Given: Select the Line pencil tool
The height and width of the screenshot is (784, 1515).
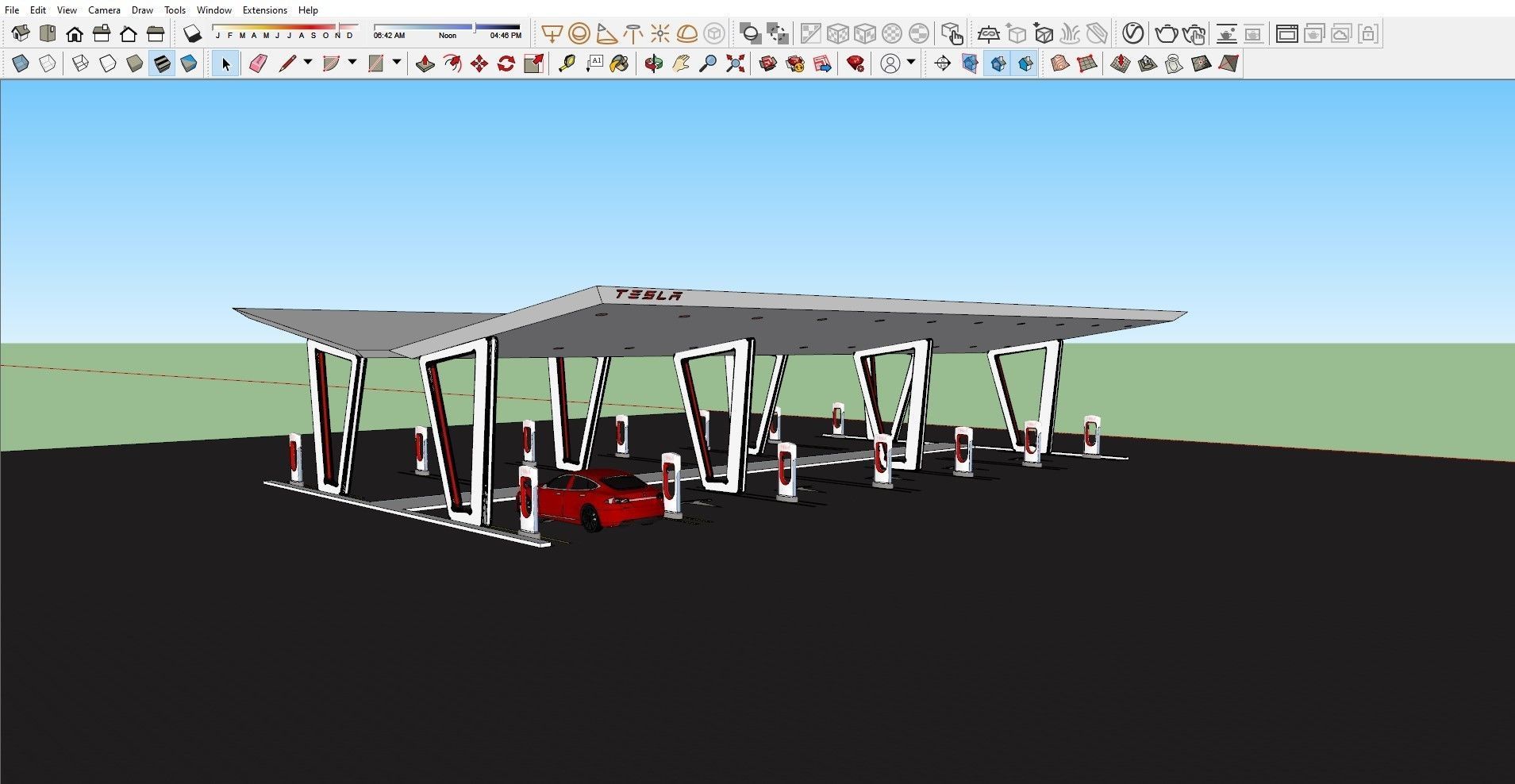Looking at the screenshot, I should (x=287, y=63).
